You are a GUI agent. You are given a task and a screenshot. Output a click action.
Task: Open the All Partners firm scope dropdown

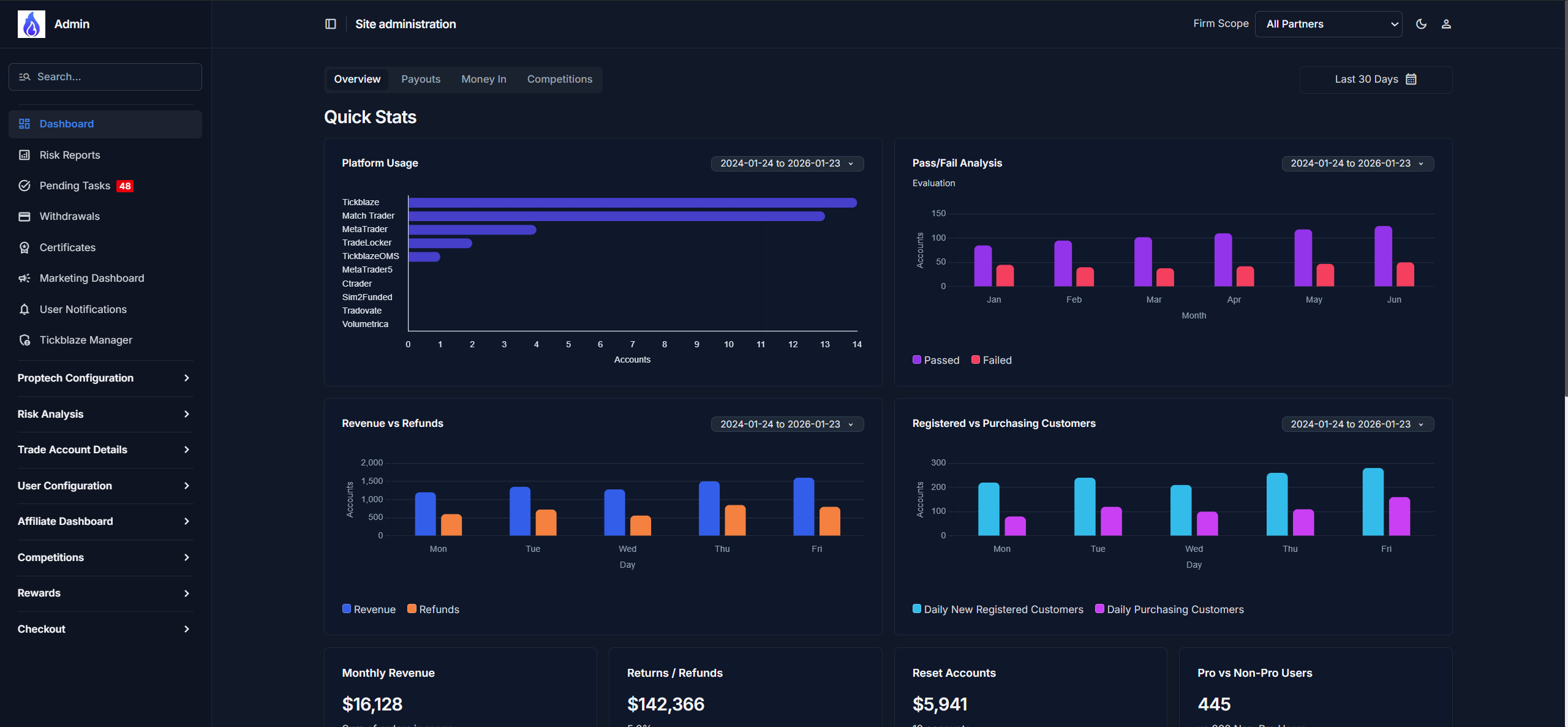tap(1328, 24)
